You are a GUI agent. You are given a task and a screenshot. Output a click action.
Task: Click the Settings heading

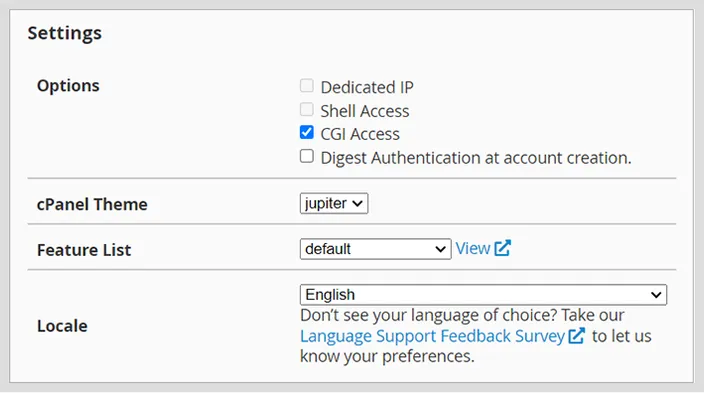[x=65, y=33]
